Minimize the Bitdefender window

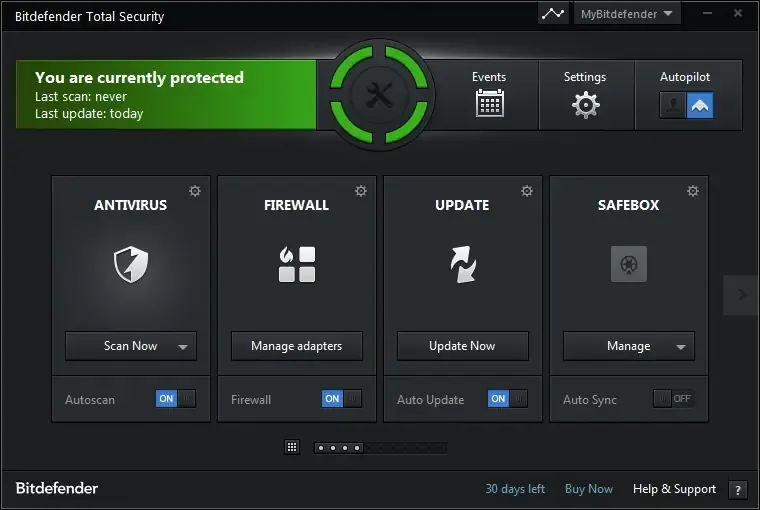pos(708,14)
